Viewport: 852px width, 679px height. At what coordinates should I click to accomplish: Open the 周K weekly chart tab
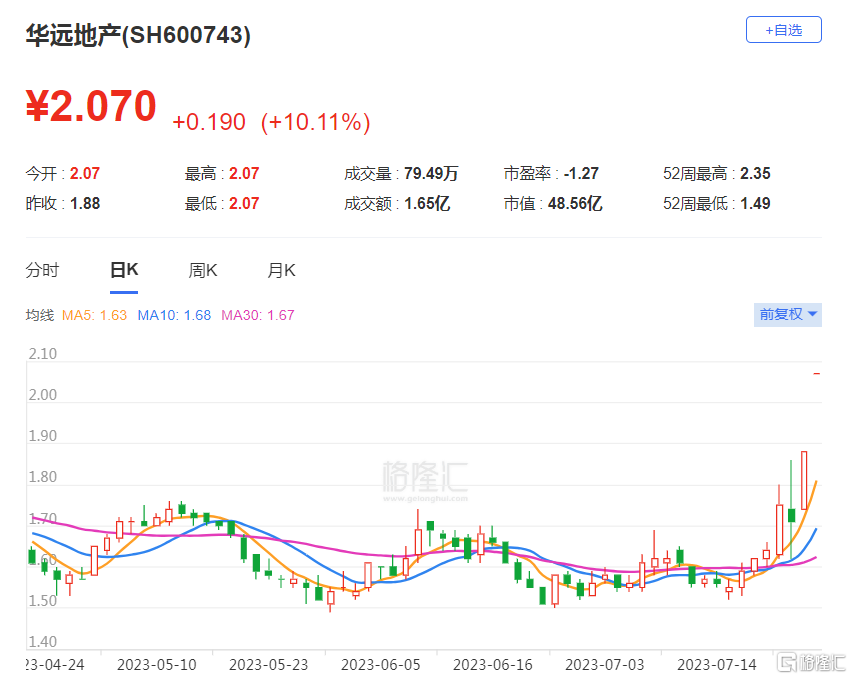(x=203, y=270)
